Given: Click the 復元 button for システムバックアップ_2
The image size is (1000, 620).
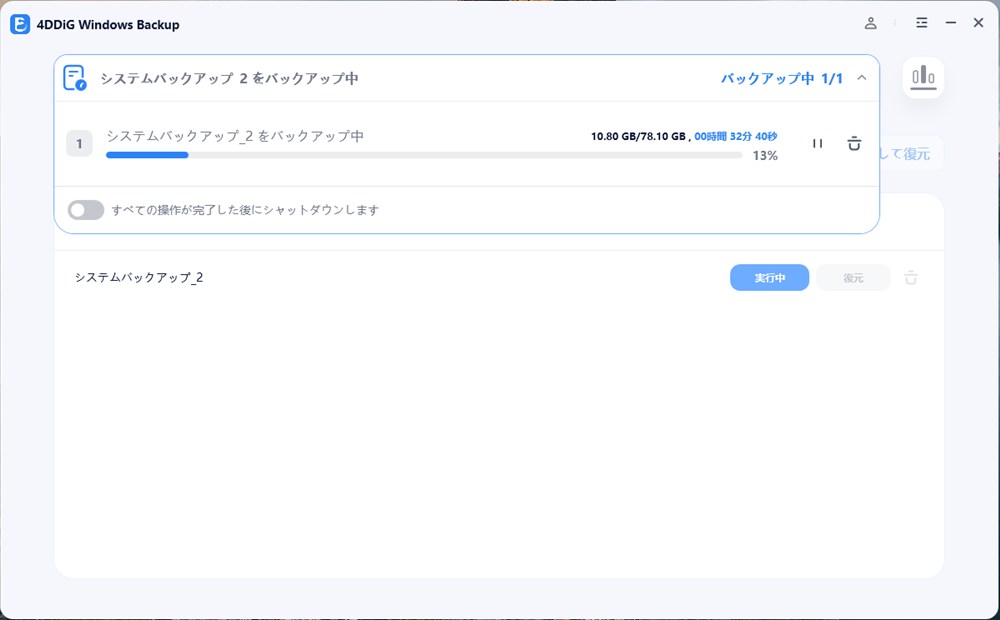Looking at the screenshot, I should [x=853, y=278].
